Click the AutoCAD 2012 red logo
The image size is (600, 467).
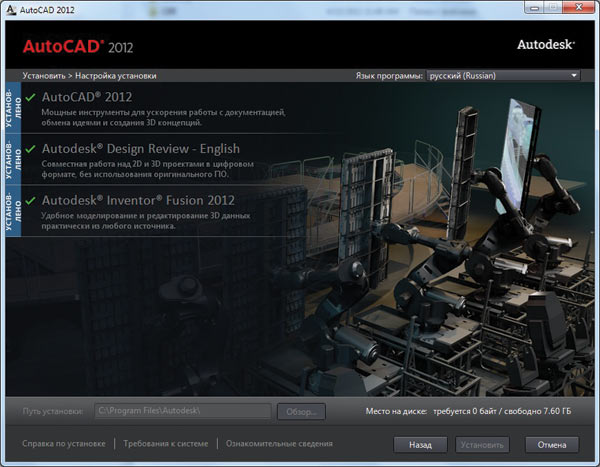pos(78,47)
